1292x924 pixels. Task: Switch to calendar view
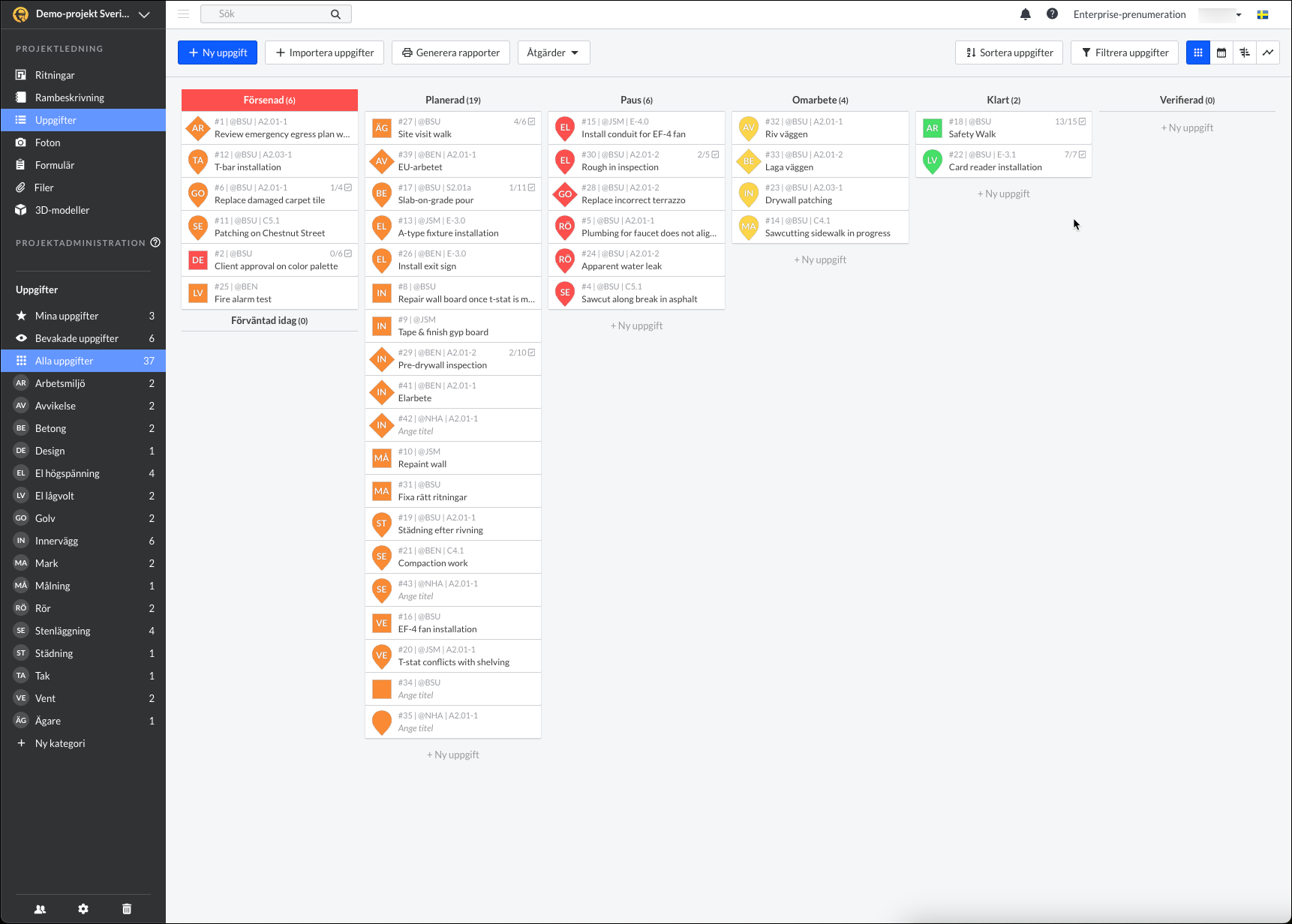1221,52
